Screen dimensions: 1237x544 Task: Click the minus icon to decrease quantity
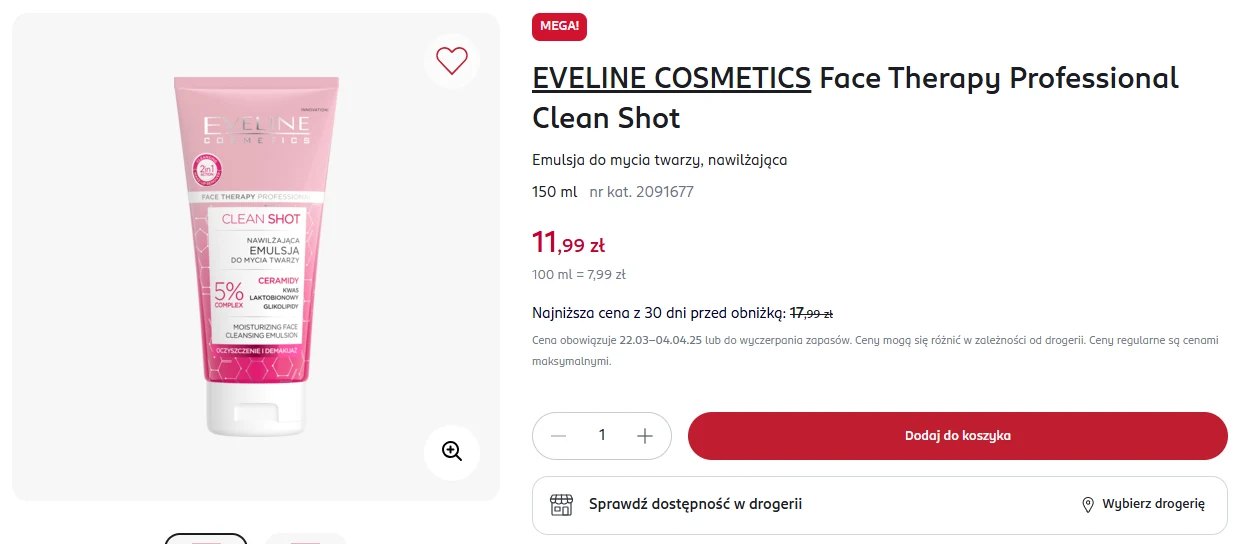coord(559,436)
